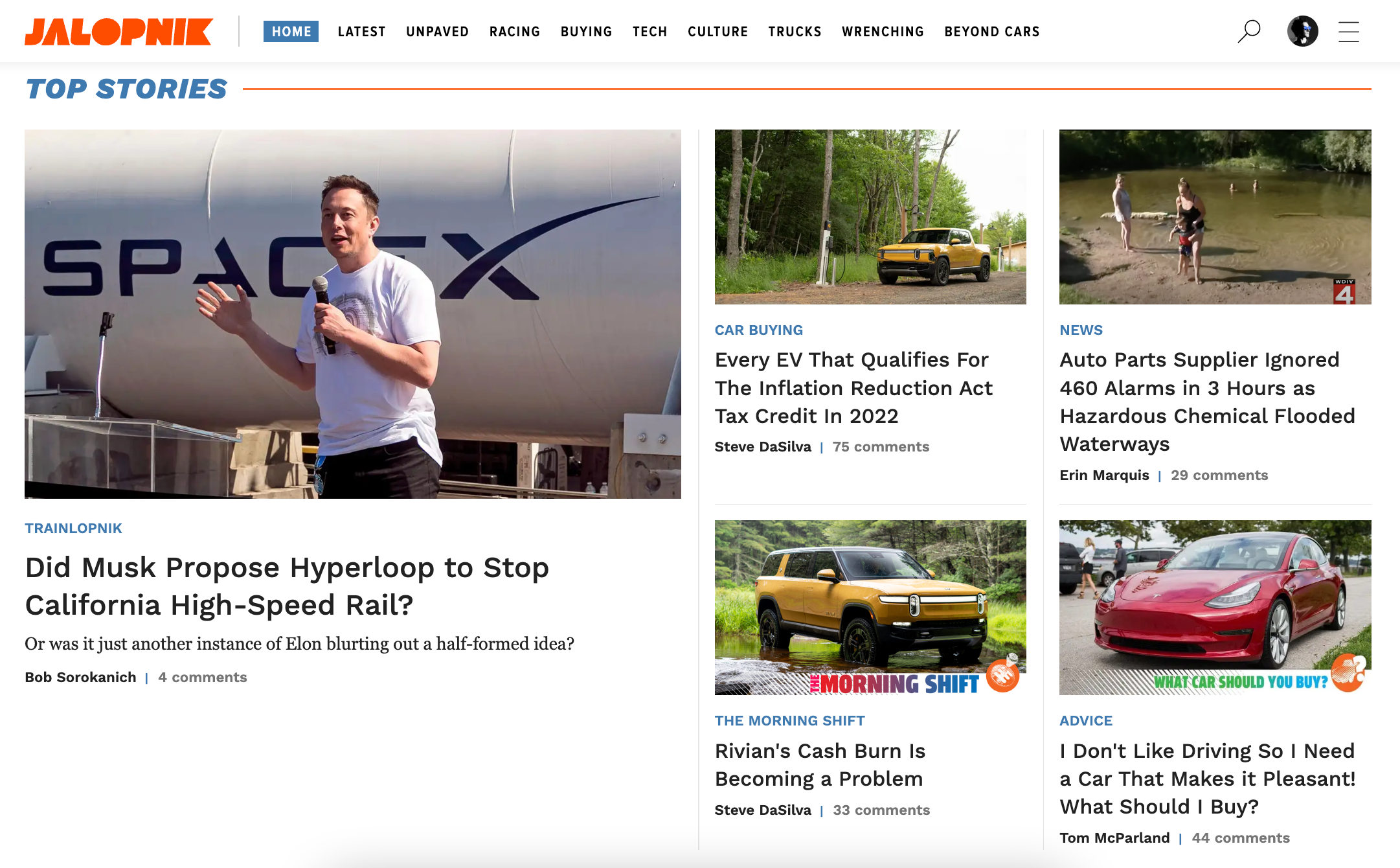Open Rivian's Cash Burn headline
The image size is (1400, 868).
coord(820,764)
